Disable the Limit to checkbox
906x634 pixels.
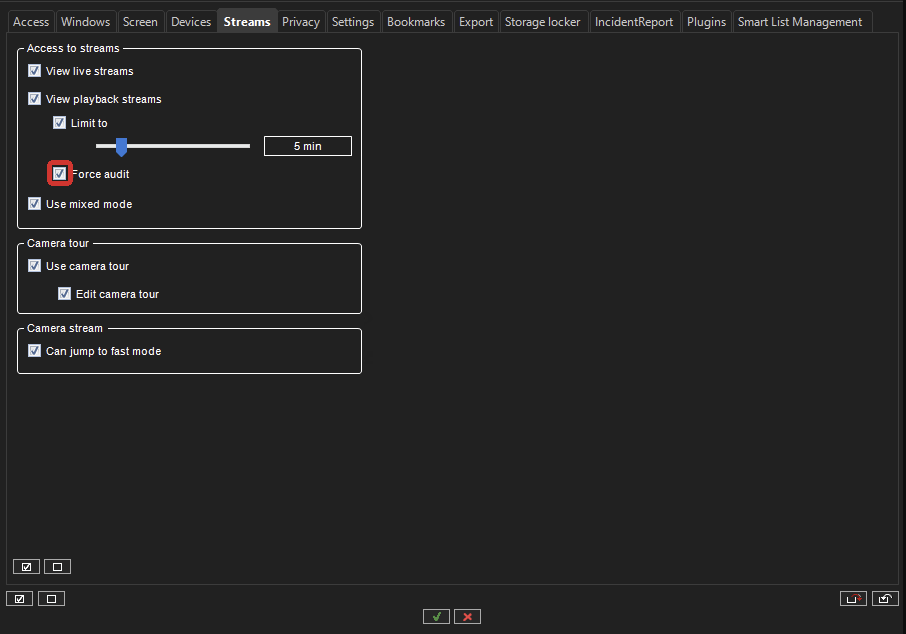[x=60, y=123]
